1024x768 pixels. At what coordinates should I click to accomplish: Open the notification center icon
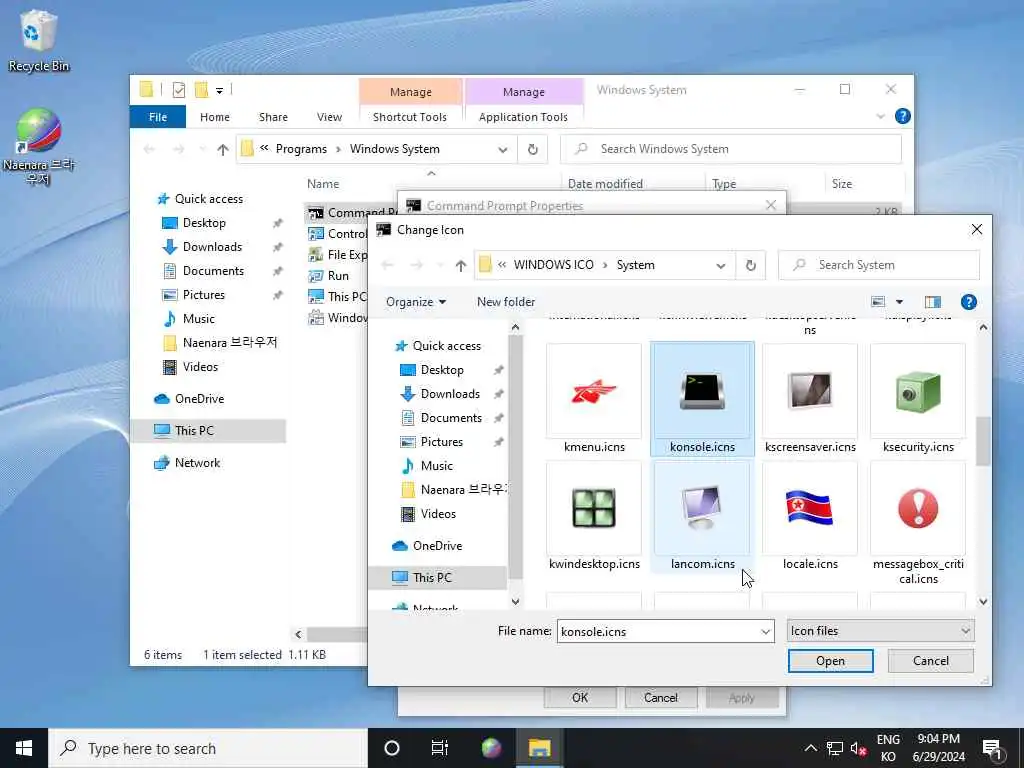point(991,748)
